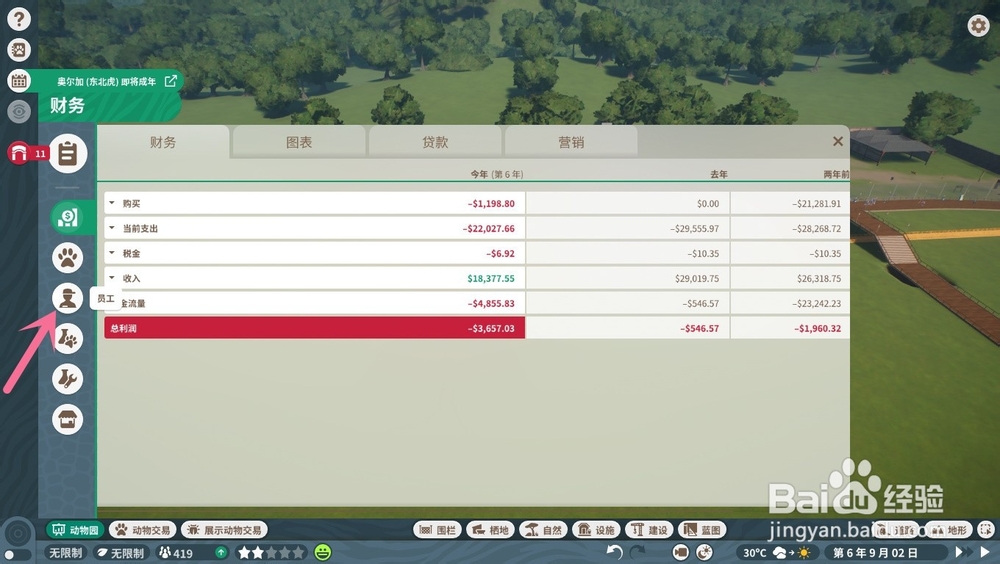The height and width of the screenshot is (564, 1000).
Task: Click the first 无限制 money indicator
Action: [x=66, y=553]
